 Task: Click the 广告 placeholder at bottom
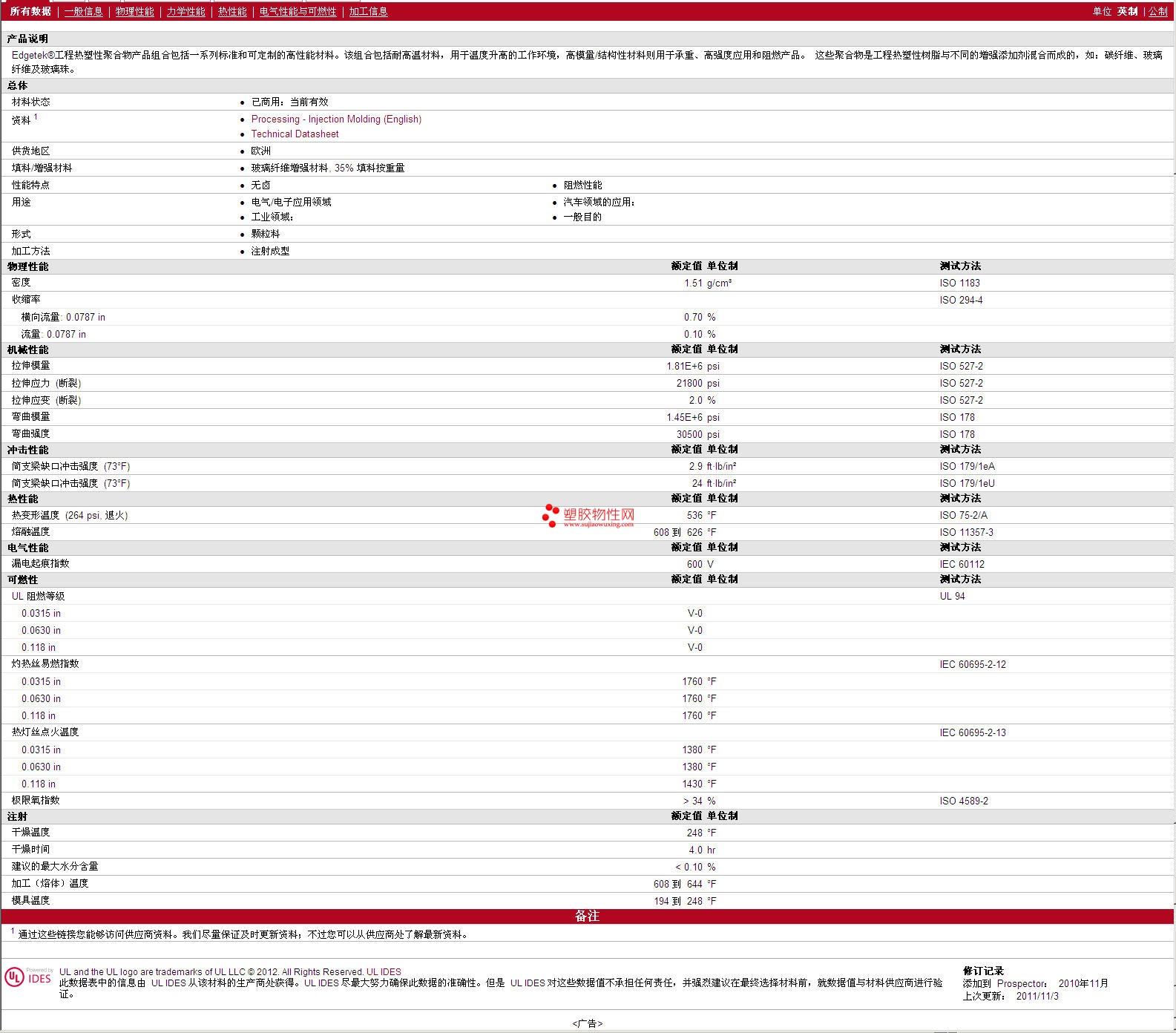point(587,1024)
